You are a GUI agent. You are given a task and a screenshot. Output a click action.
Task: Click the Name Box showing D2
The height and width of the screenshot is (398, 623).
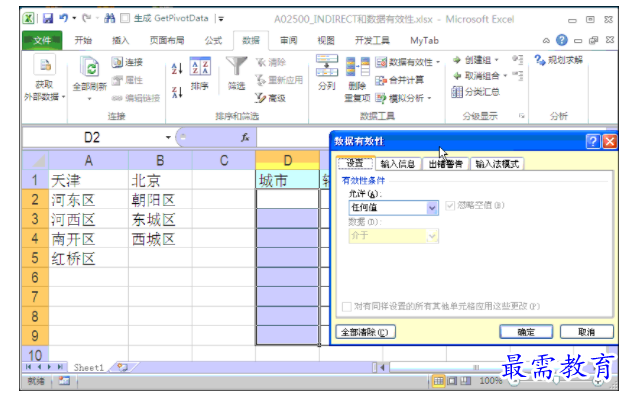(x=92, y=137)
